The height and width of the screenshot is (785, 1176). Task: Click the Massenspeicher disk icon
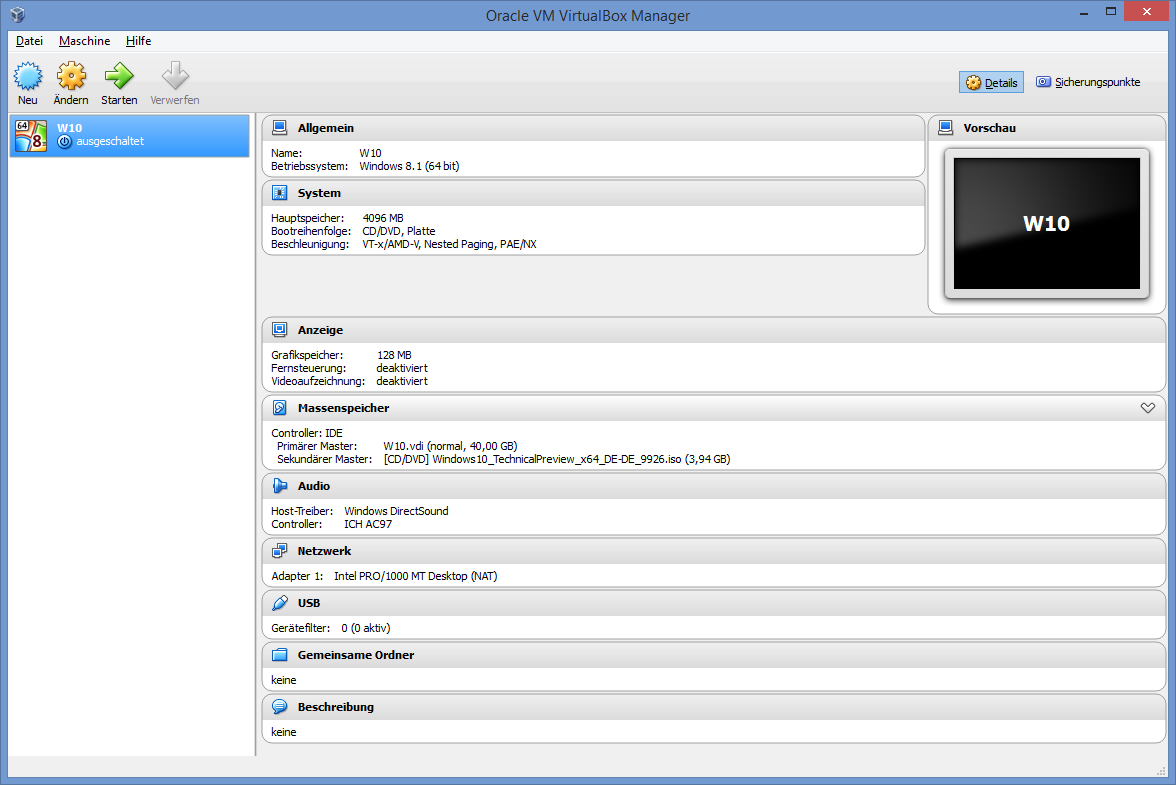(x=280, y=408)
